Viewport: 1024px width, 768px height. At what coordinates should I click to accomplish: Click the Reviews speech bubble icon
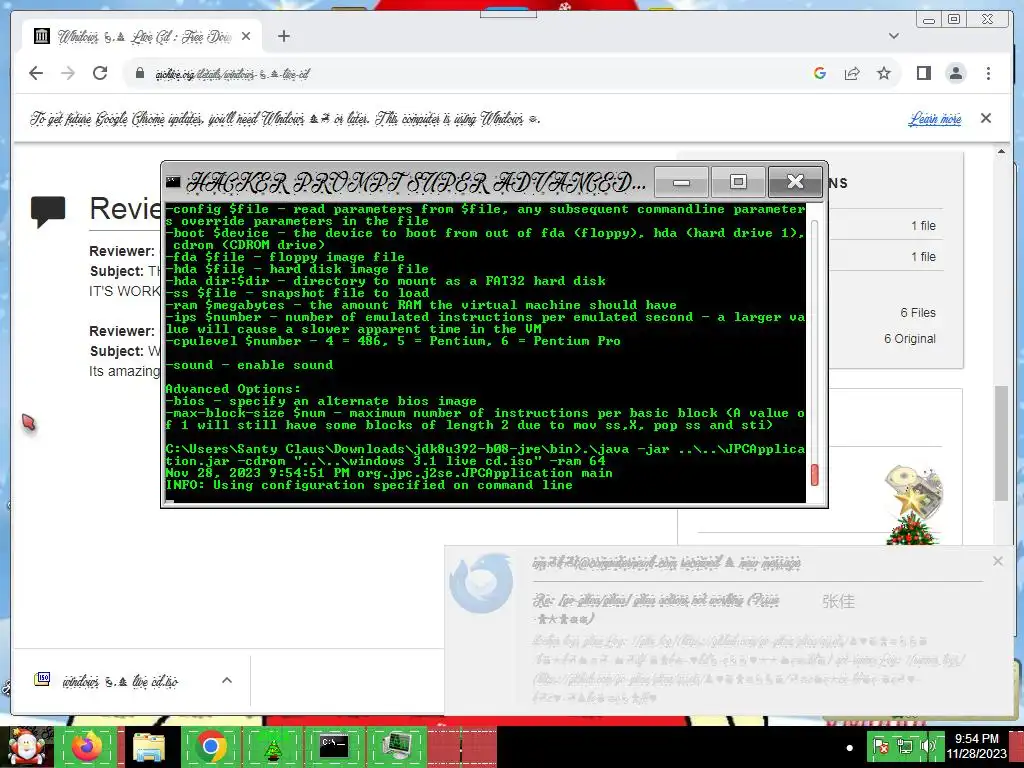(x=48, y=212)
